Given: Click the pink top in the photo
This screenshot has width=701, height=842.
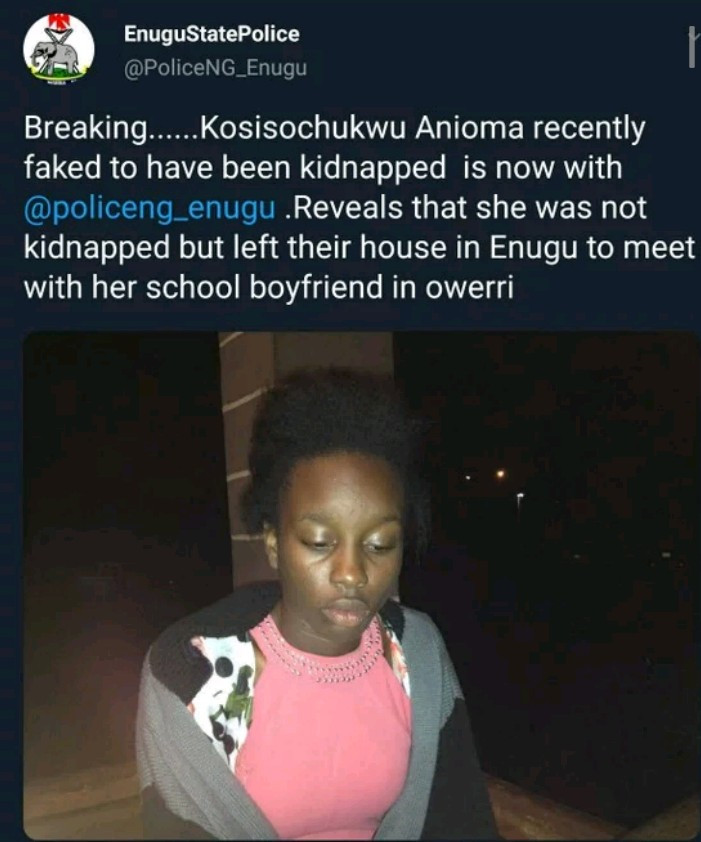Looking at the screenshot, I should [323, 736].
